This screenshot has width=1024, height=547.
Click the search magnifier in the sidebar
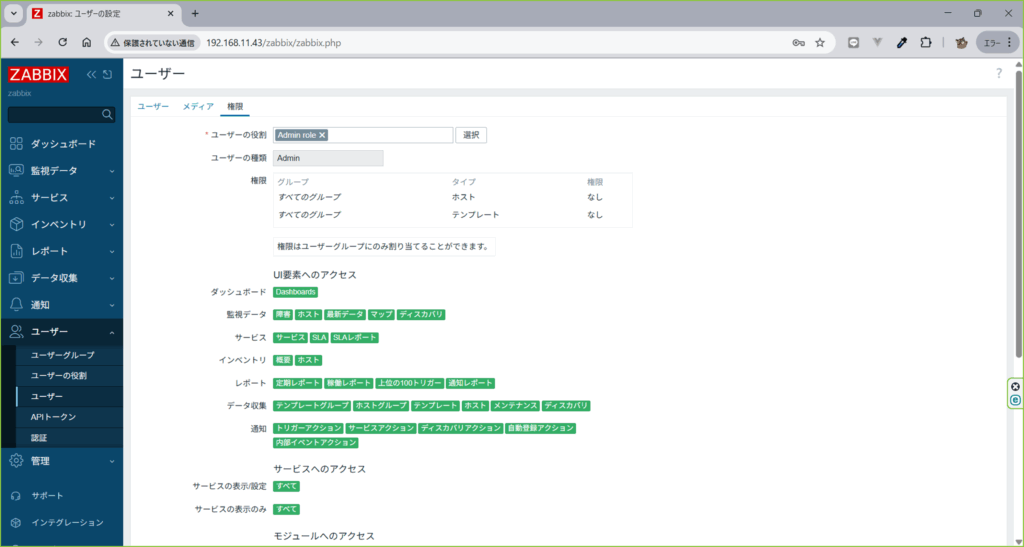pyautogui.click(x=108, y=115)
